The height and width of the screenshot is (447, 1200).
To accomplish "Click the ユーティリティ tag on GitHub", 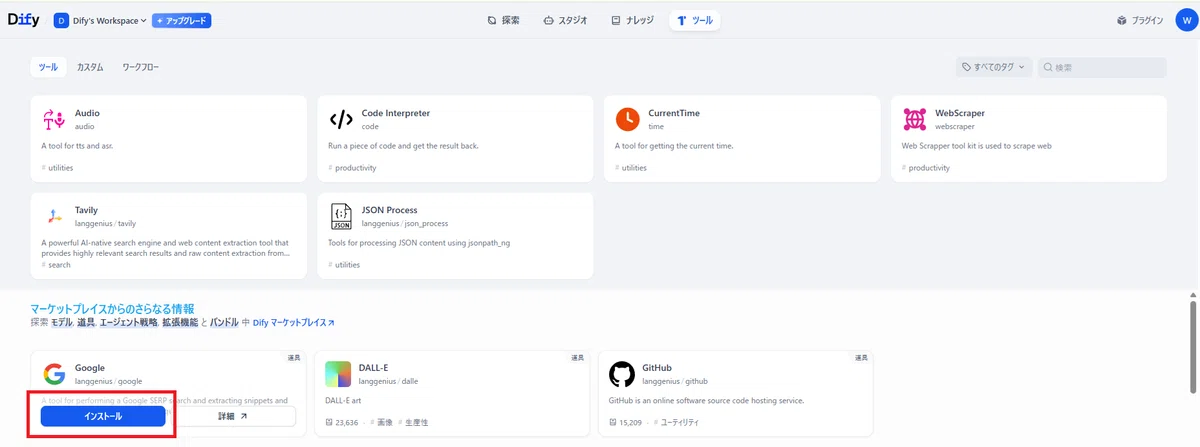I will 675,423.
